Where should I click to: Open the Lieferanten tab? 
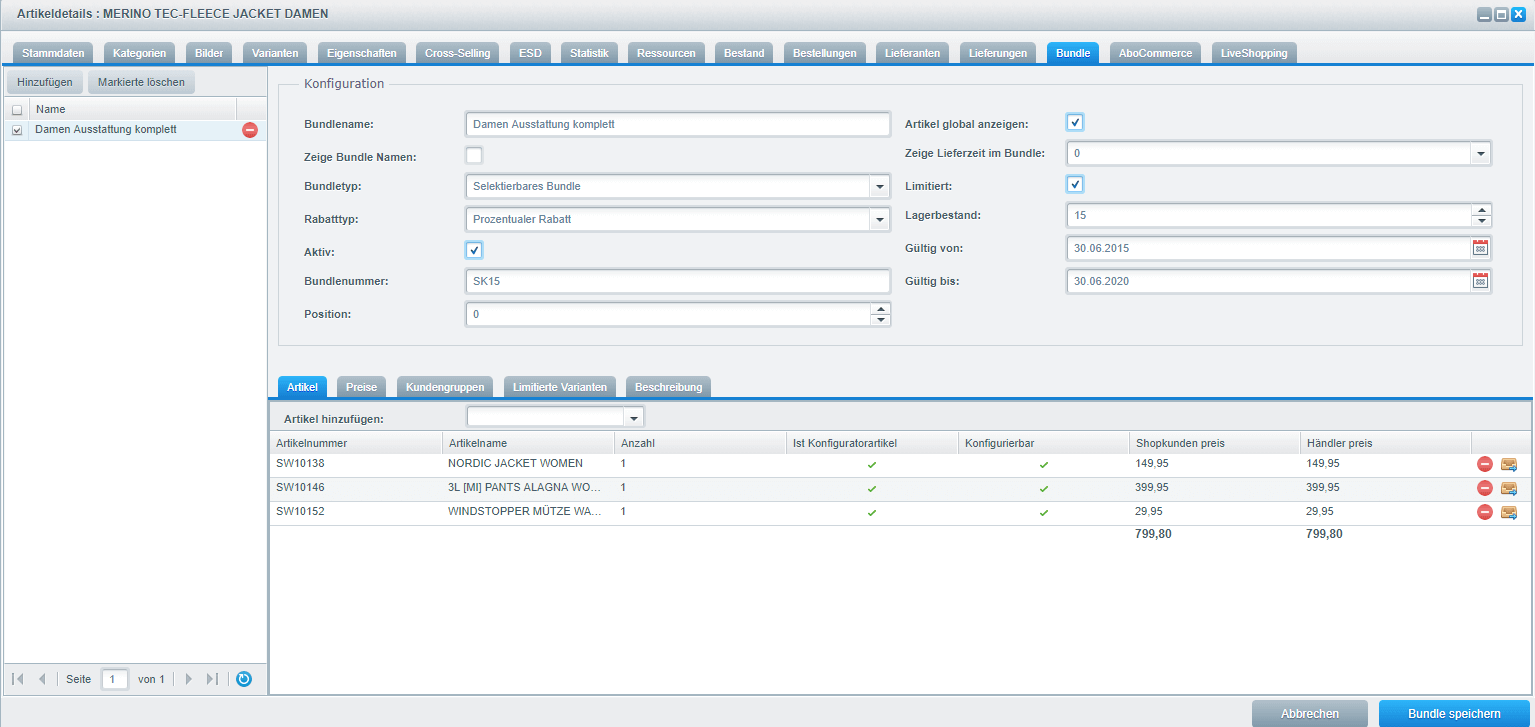(912, 53)
